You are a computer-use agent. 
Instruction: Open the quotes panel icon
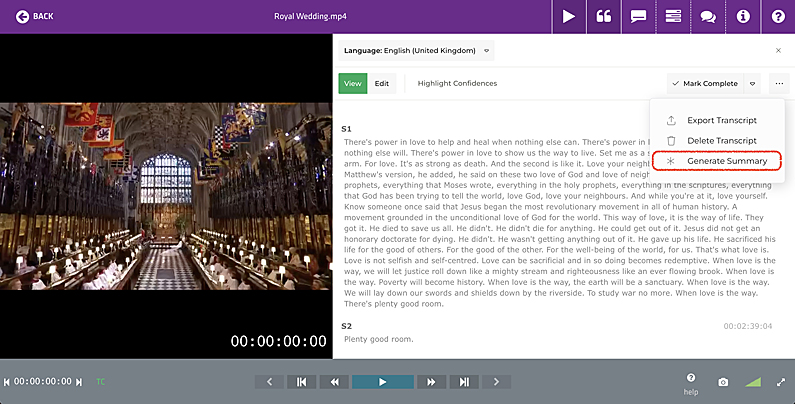click(603, 17)
